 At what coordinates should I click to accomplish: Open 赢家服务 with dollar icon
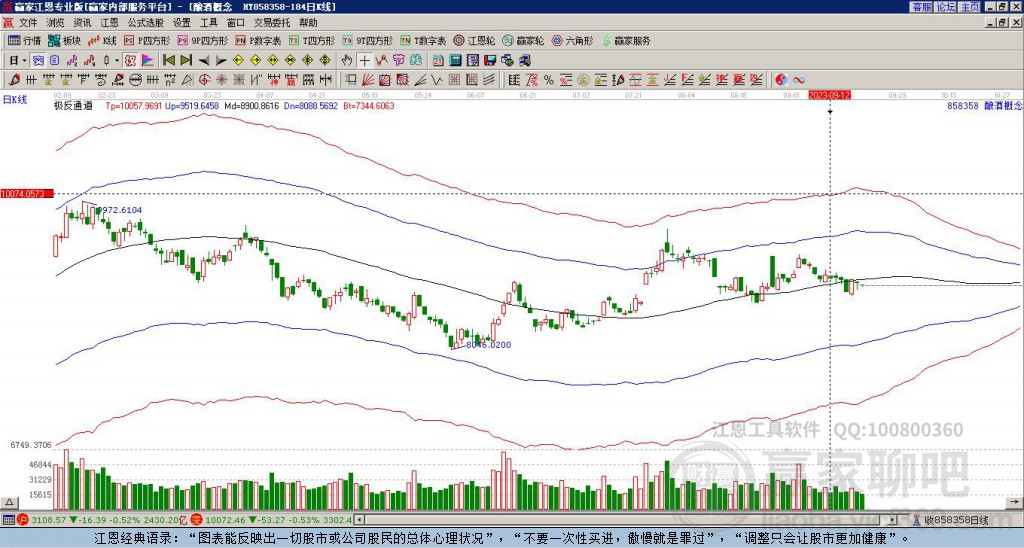pos(626,40)
